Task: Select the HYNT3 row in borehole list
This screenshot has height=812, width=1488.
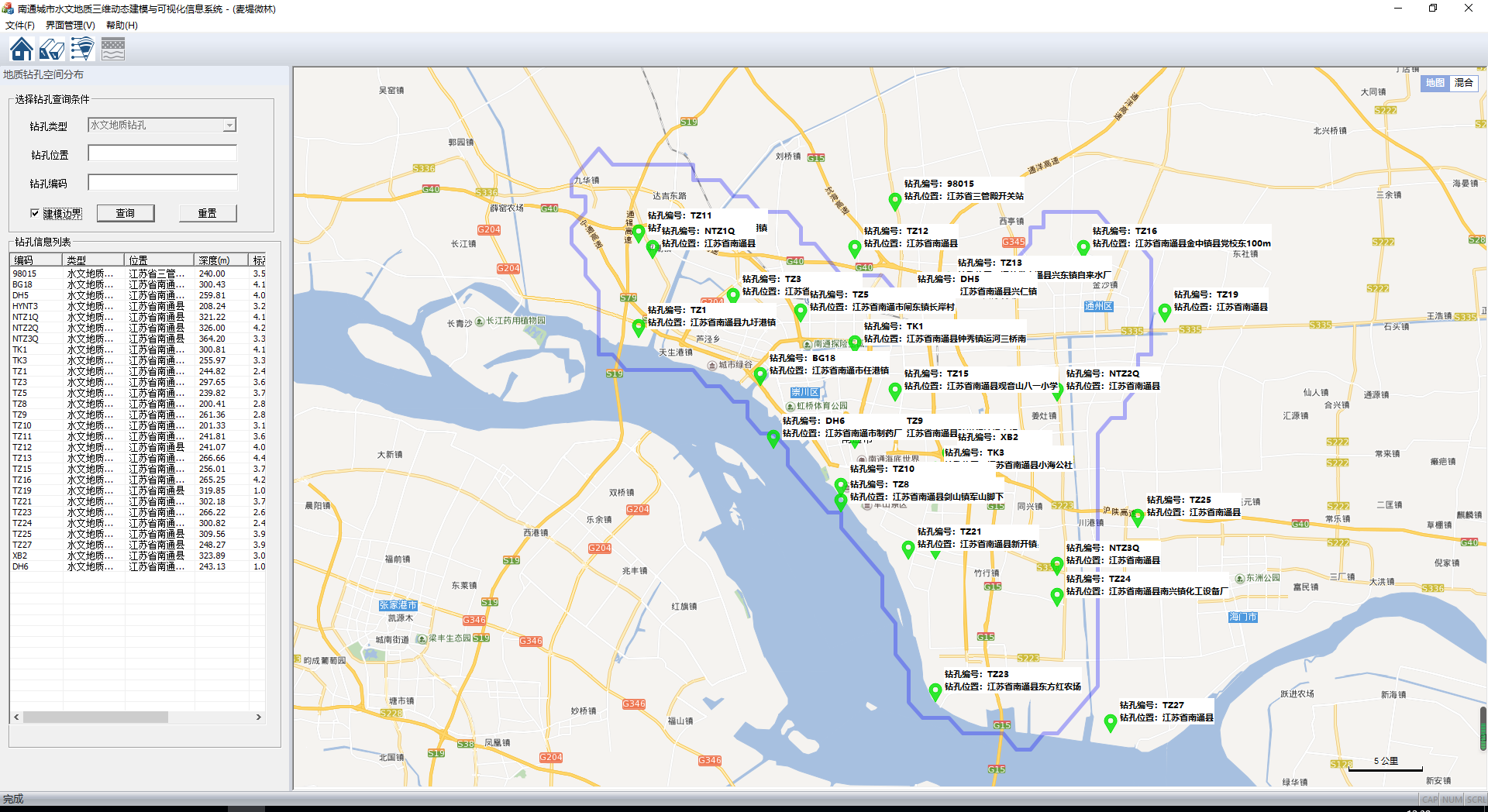Action: coord(138,306)
